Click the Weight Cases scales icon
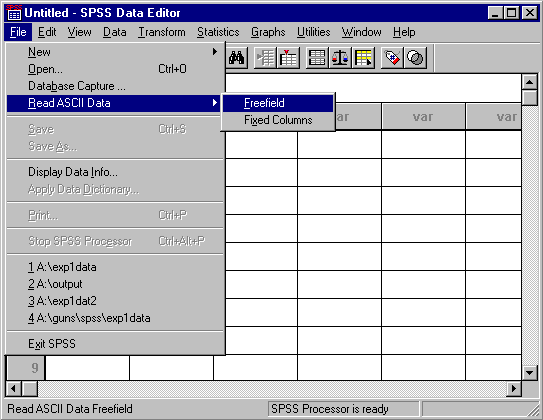 pyautogui.click(x=340, y=58)
